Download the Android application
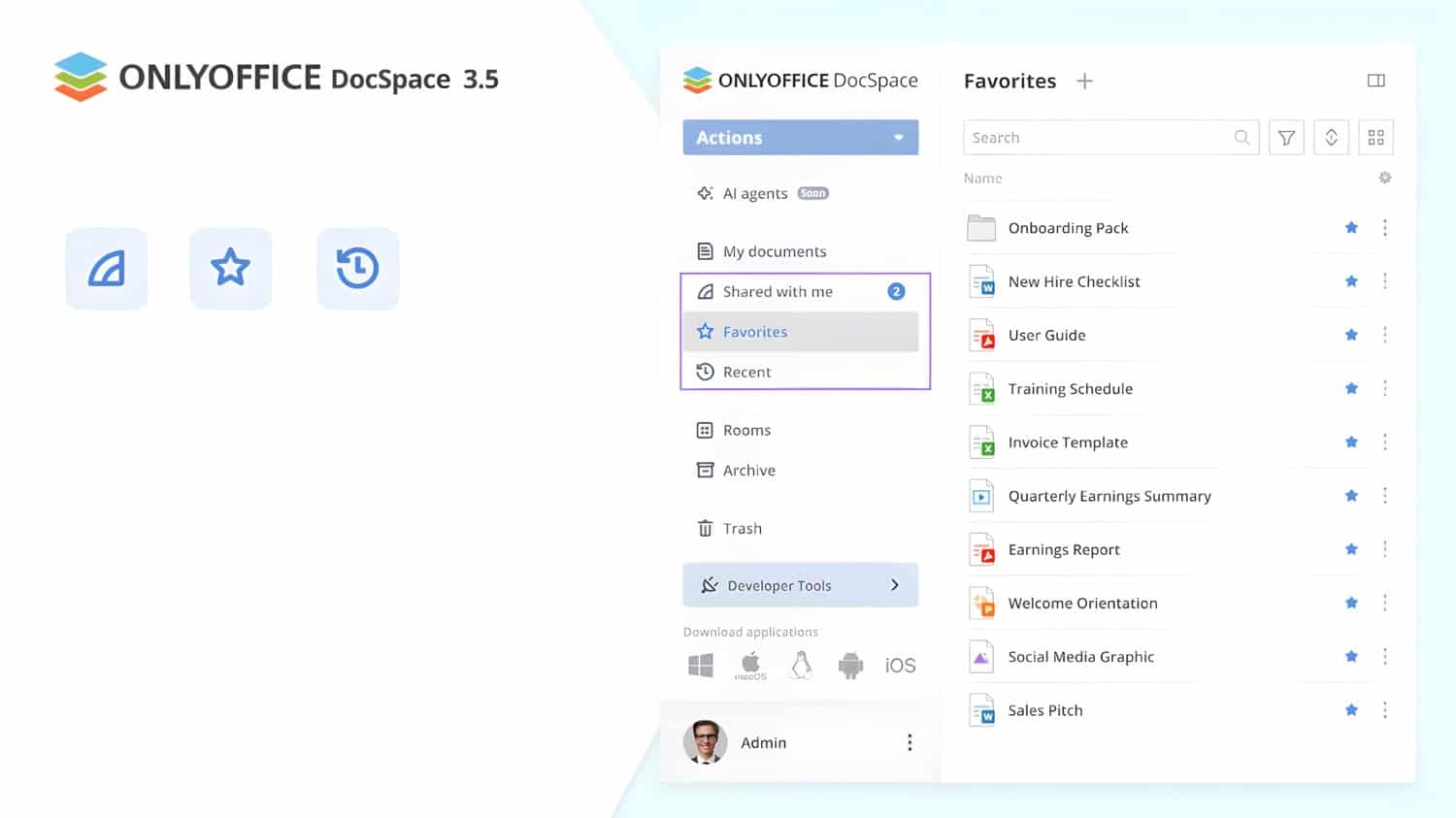1456x818 pixels. click(850, 666)
